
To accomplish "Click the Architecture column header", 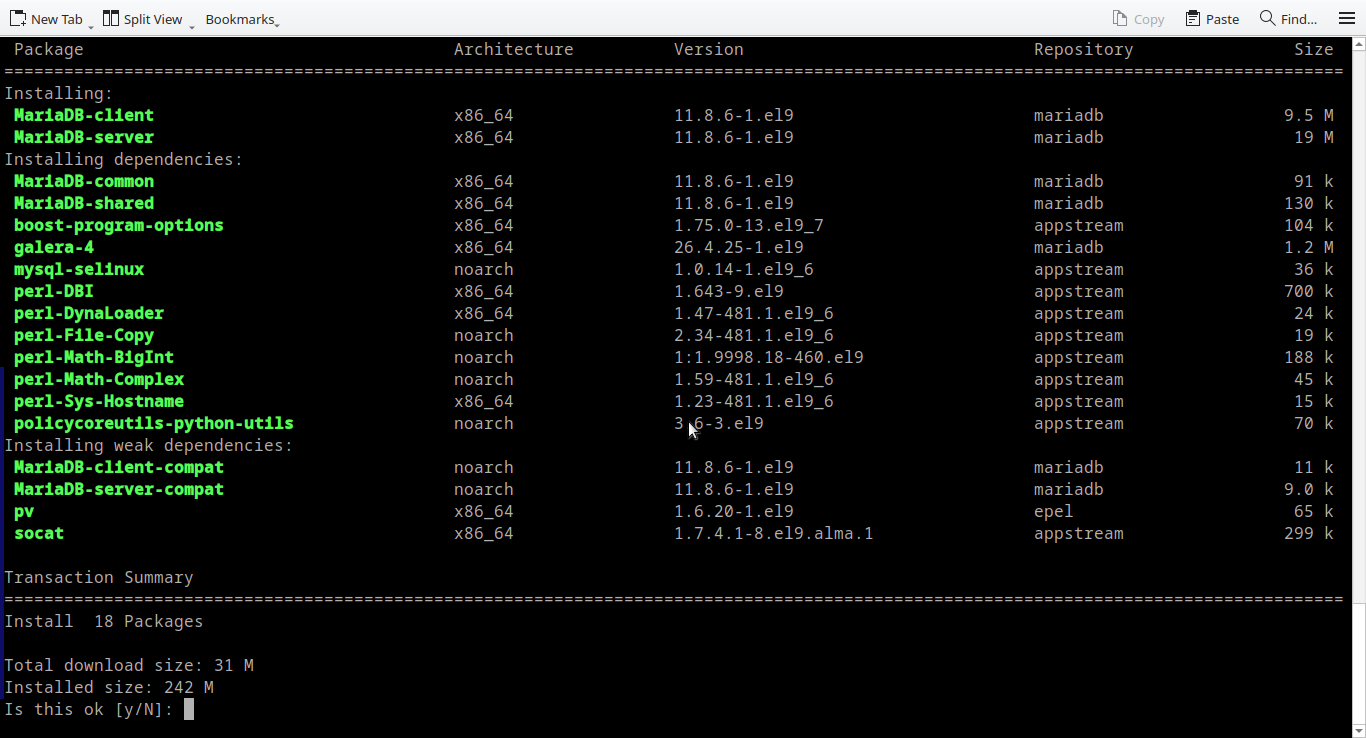I will pyautogui.click(x=514, y=49).
